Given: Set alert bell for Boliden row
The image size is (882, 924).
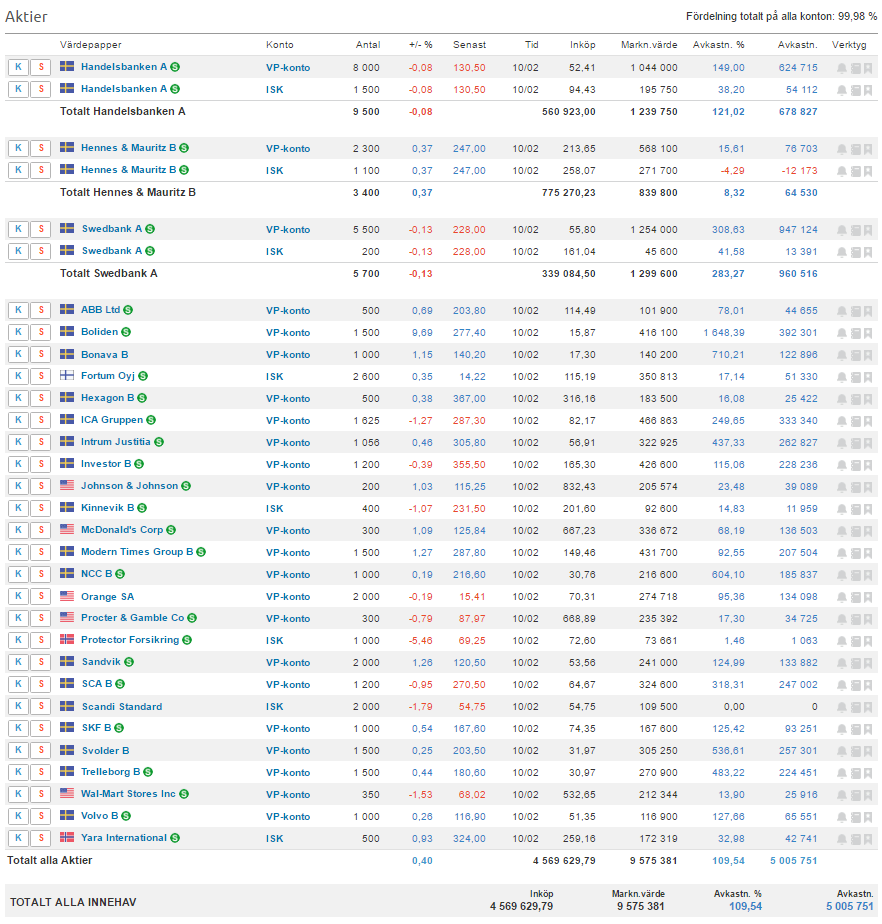Looking at the screenshot, I should click(841, 333).
